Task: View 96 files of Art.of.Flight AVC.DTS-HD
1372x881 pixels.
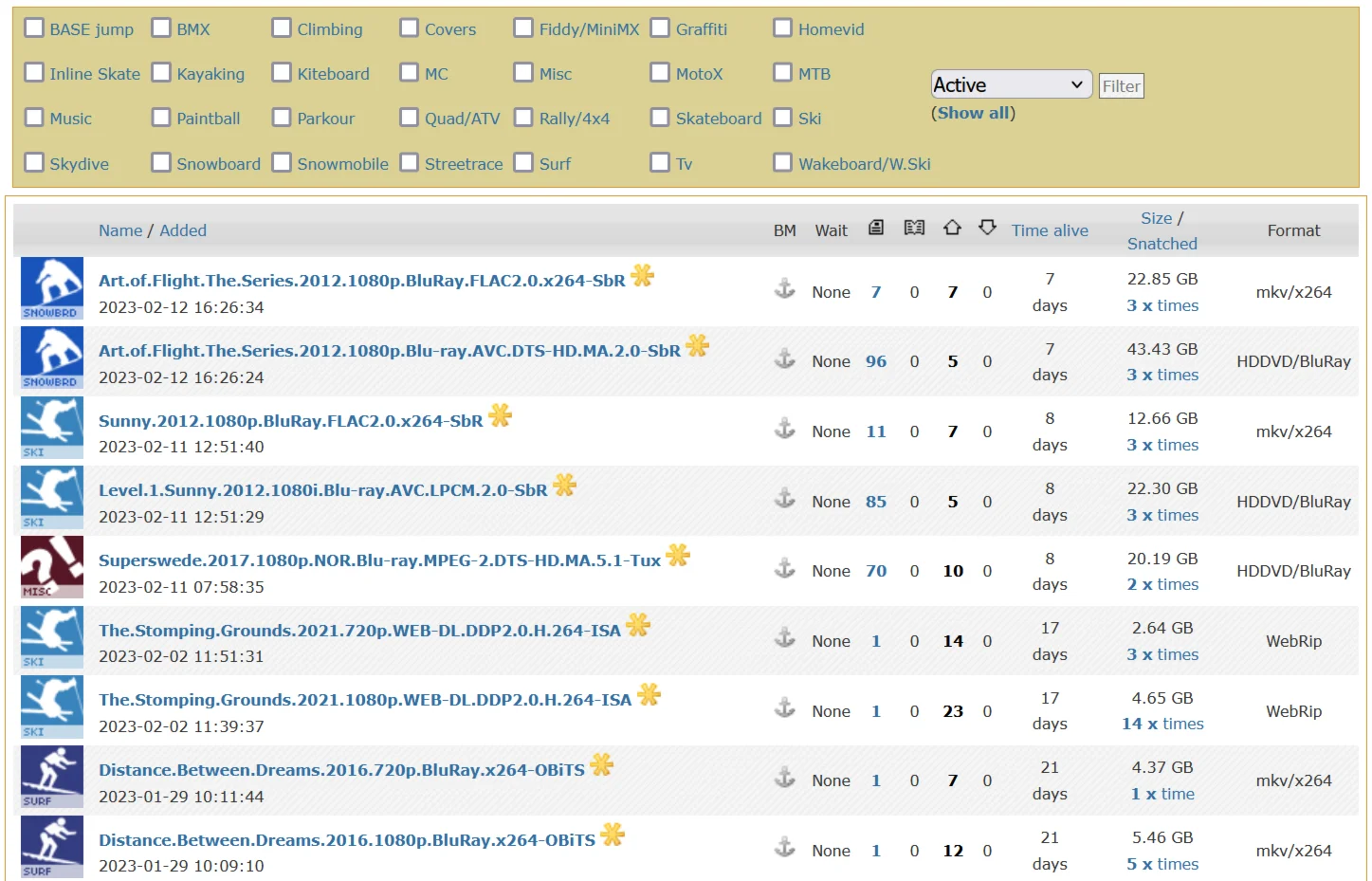Action: click(876, 361)
